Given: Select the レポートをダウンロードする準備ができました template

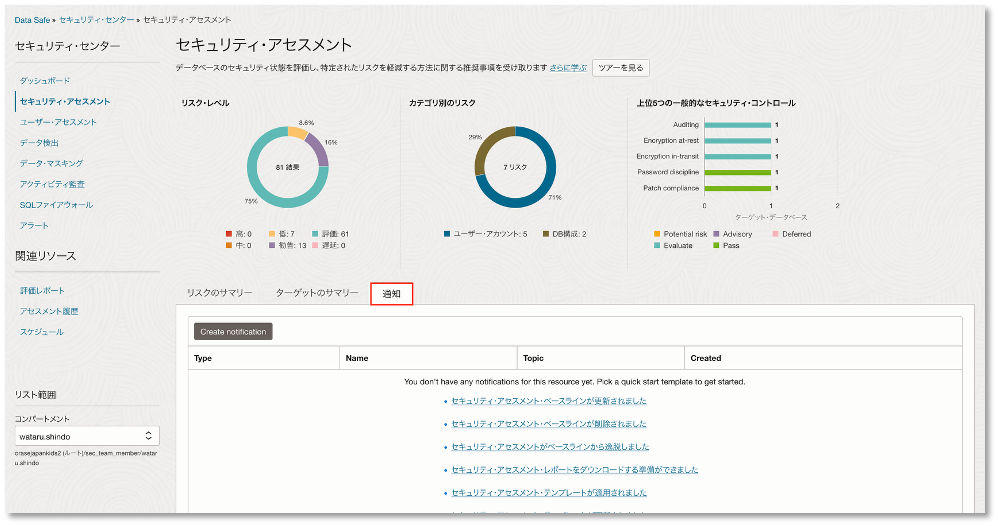Looking at the screenshot, I should pos(574,469).
